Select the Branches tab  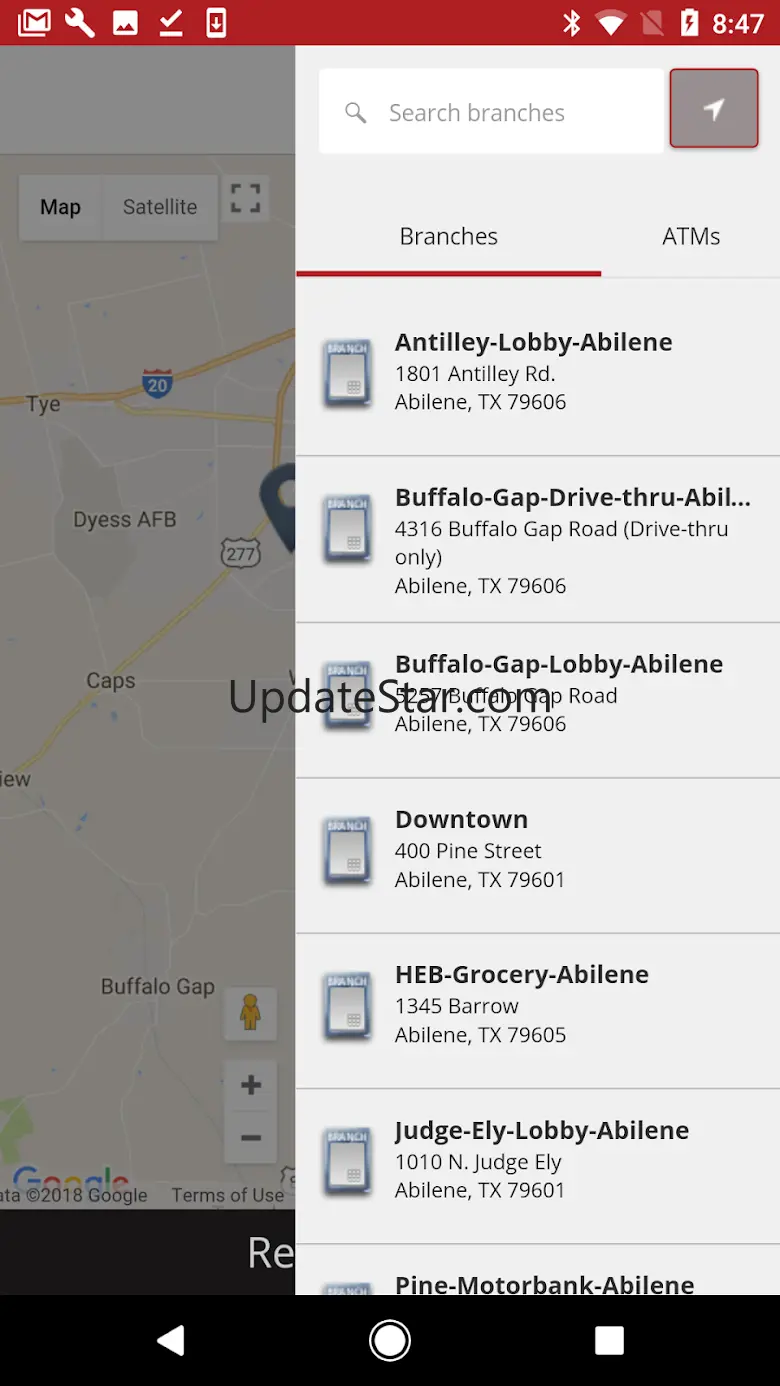pos(448,237)
